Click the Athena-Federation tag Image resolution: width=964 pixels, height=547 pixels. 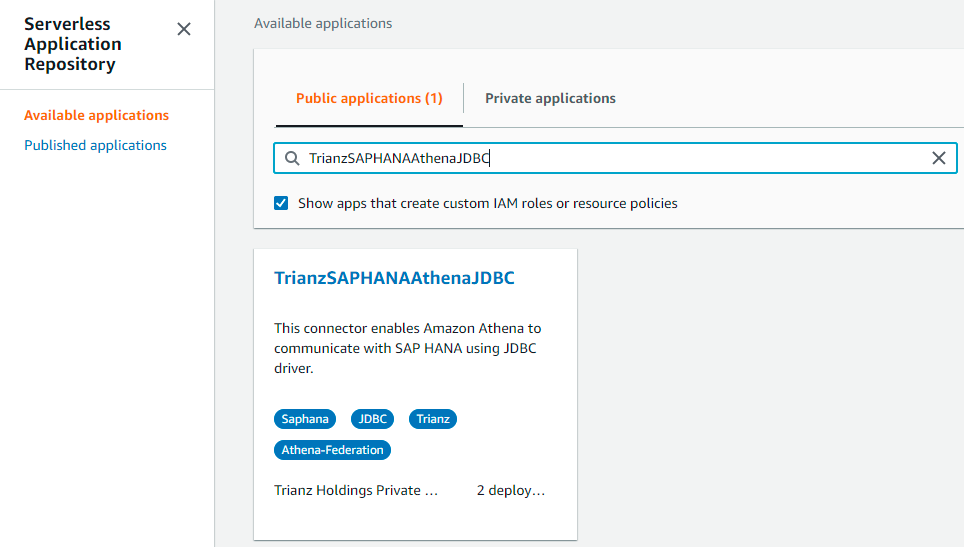point(333,450)
